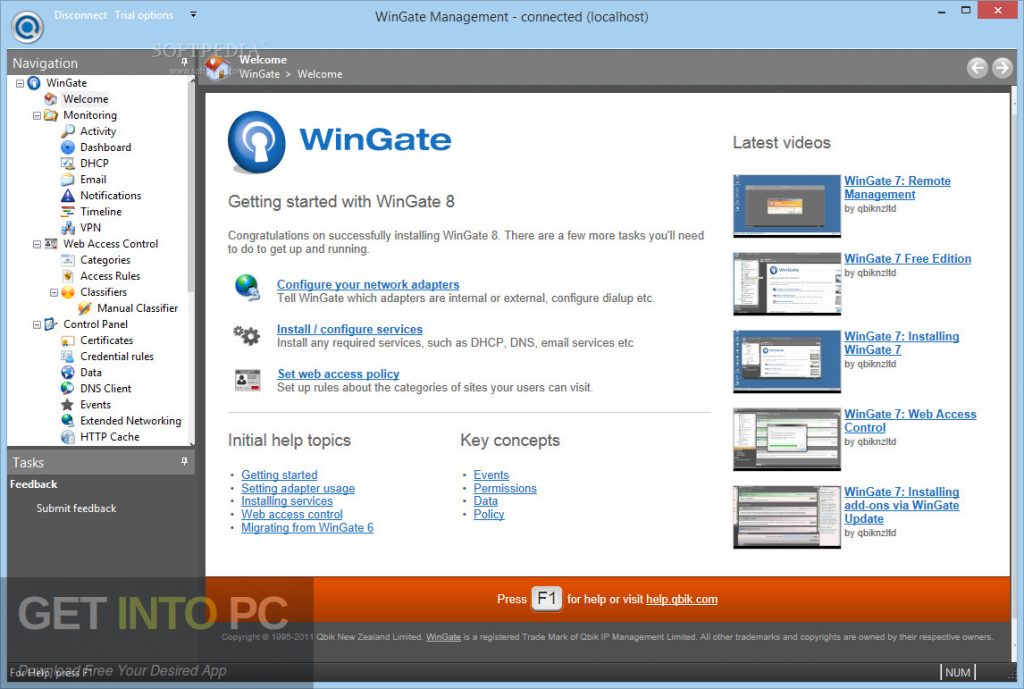Click the F1 key button in banner
This screenshot has height=689, width=1024.
[x=547, y=598]
